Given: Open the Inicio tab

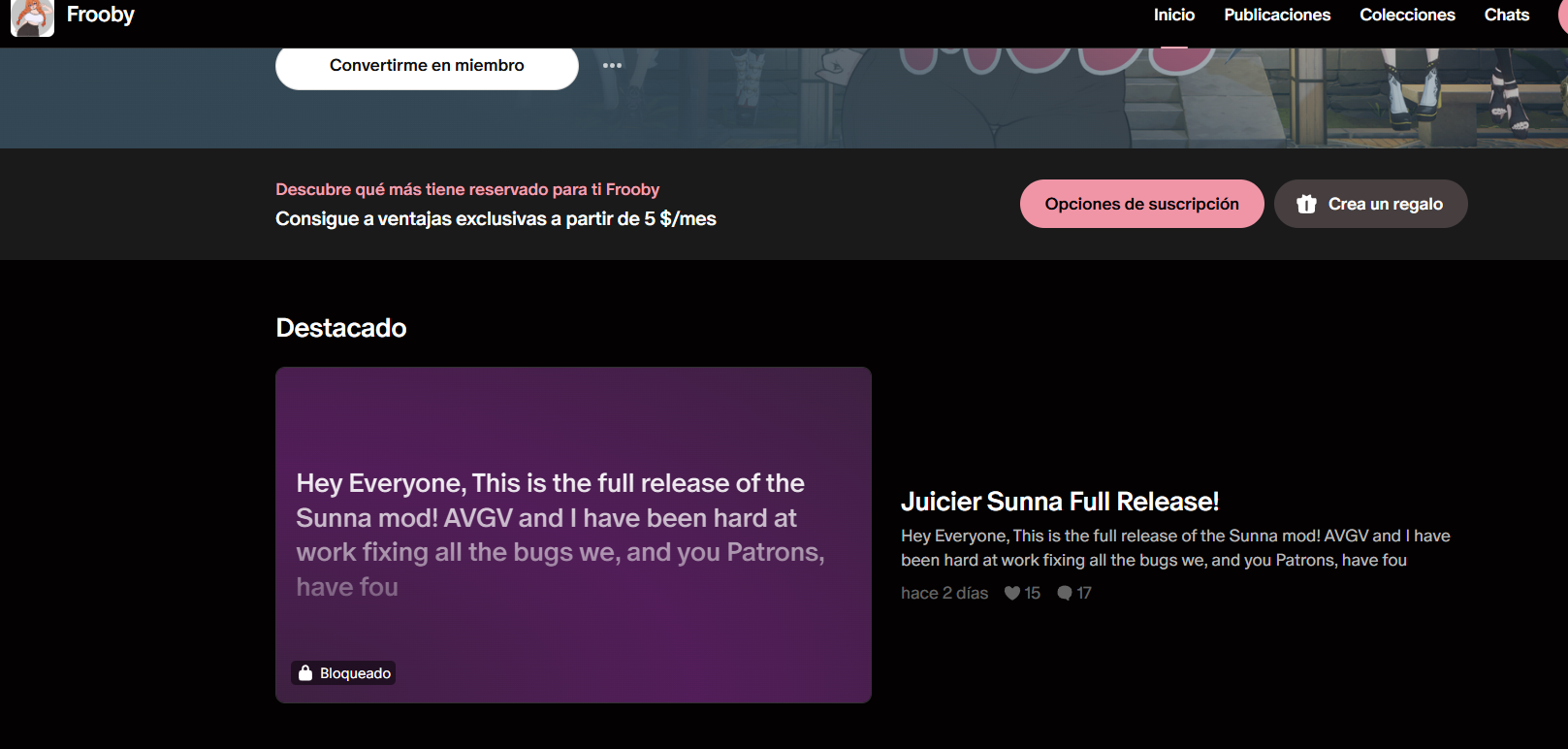Looking at the screenshot, I should [1174, 15].
